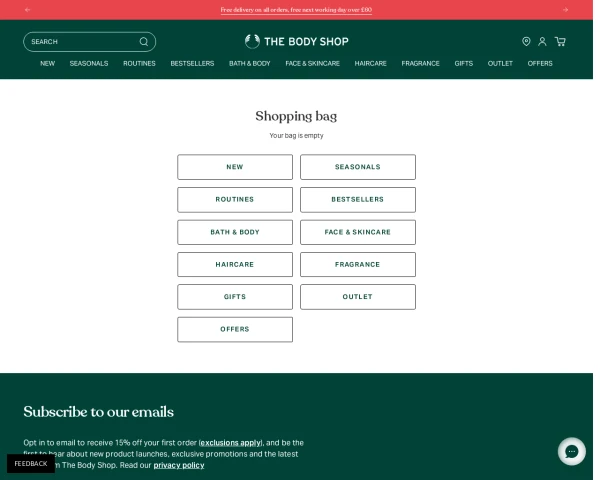Open the privacy policy link

(179, 465)
